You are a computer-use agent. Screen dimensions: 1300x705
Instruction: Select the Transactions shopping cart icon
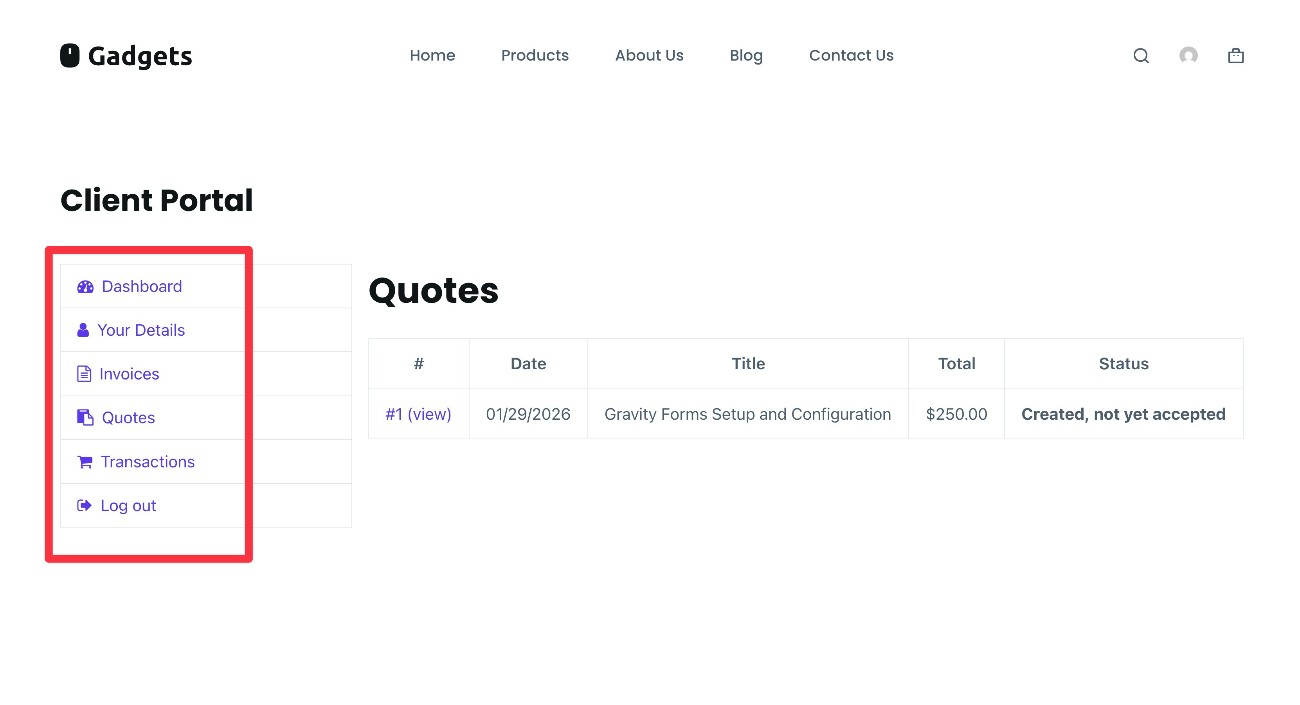point(84,461)
